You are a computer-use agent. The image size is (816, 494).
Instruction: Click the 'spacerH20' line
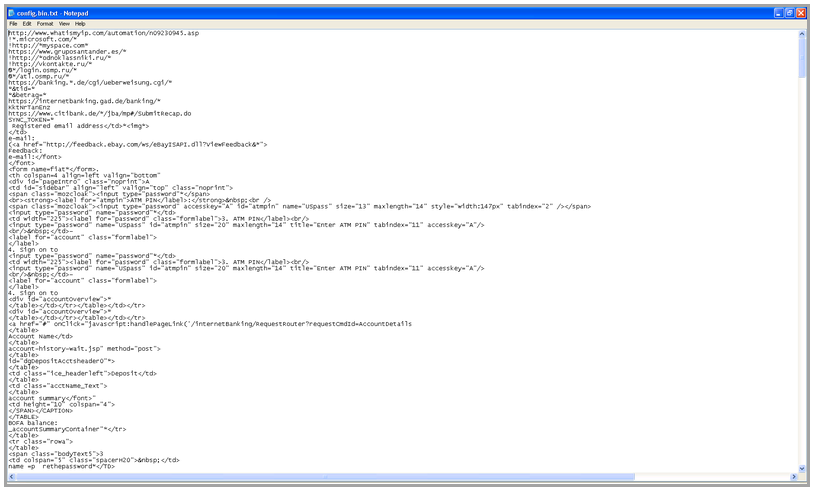tap(94, 460)
